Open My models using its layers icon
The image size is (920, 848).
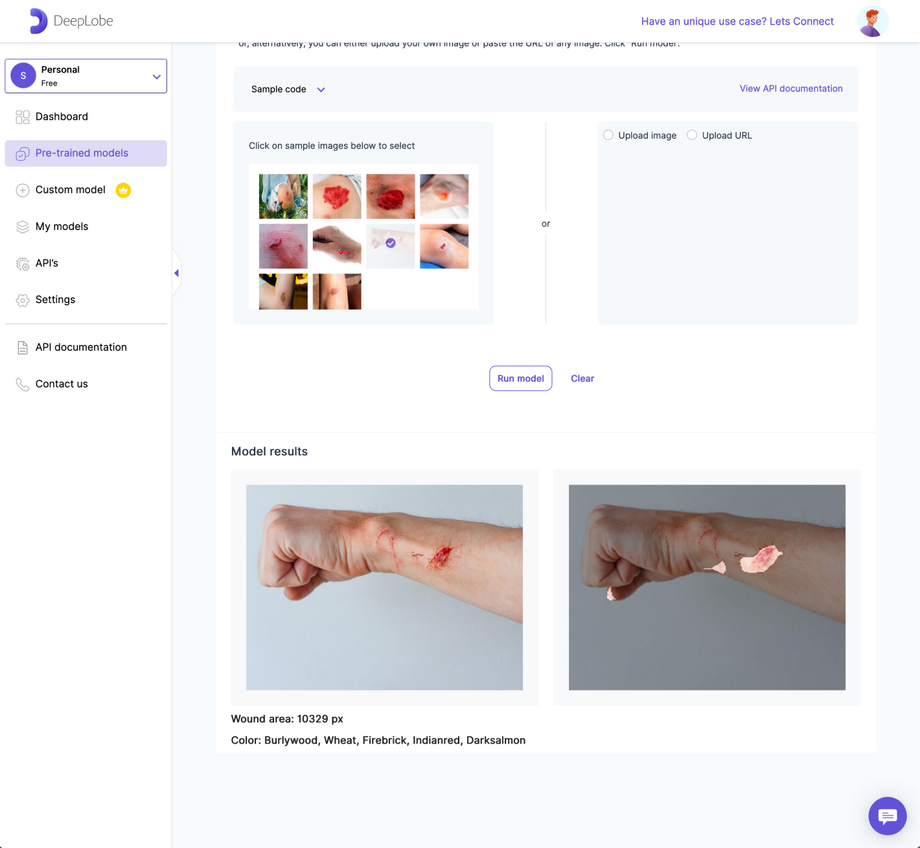[22, 226]
